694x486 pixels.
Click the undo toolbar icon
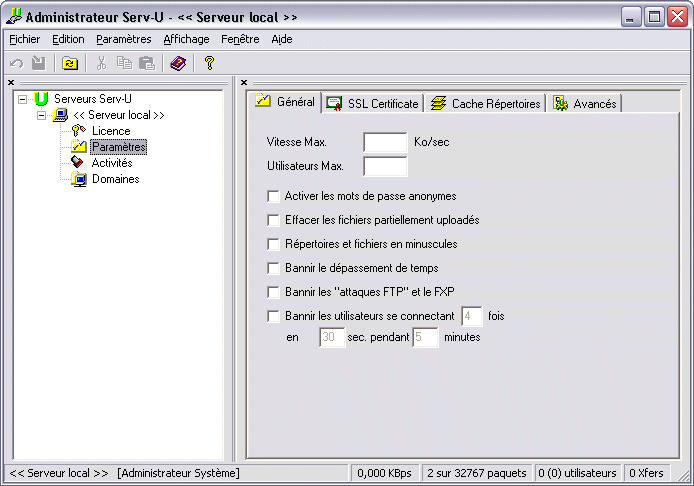tap(16, 63)
